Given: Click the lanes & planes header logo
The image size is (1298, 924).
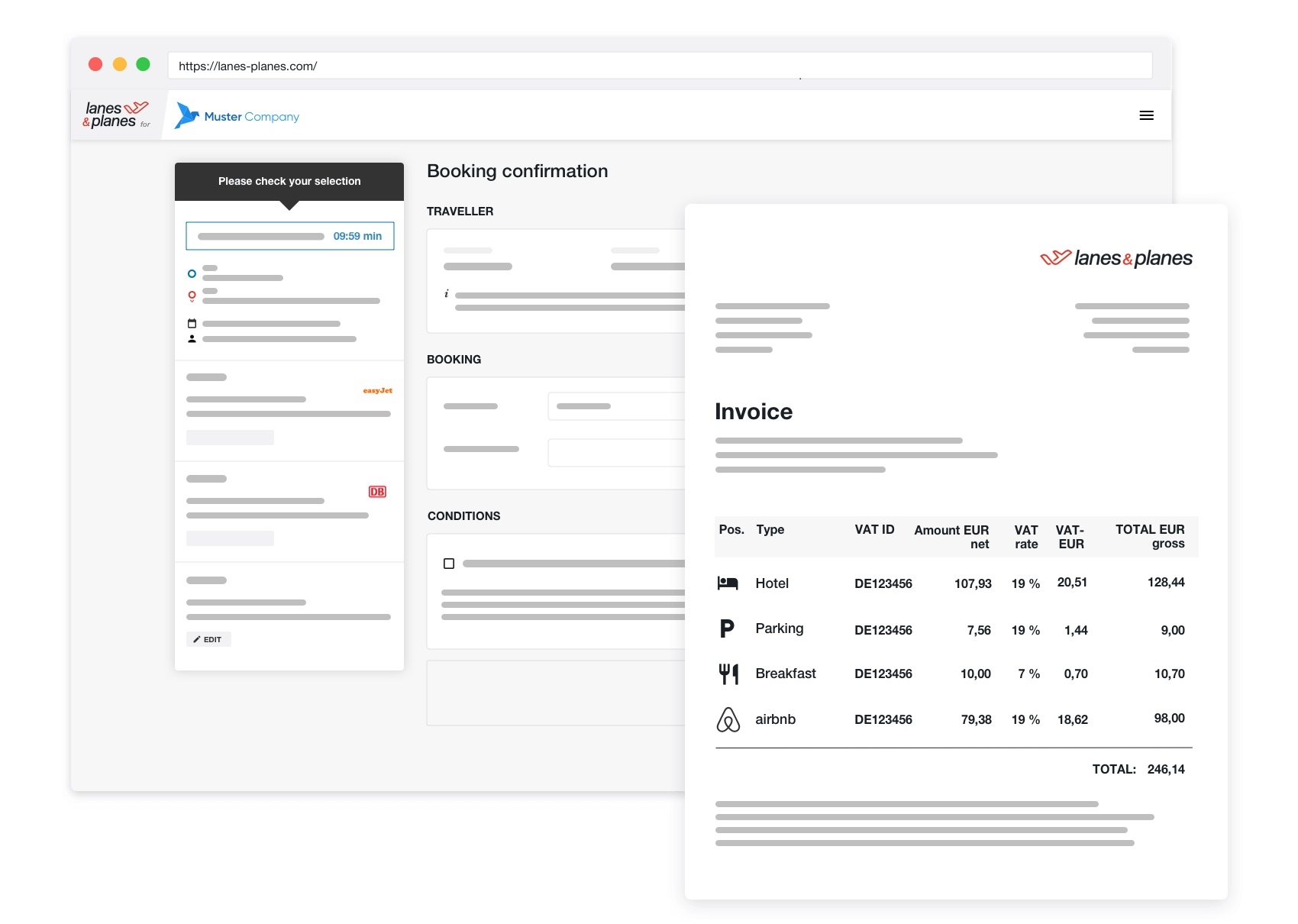Looking at the screenshot, I should click(x=116, y=115).
